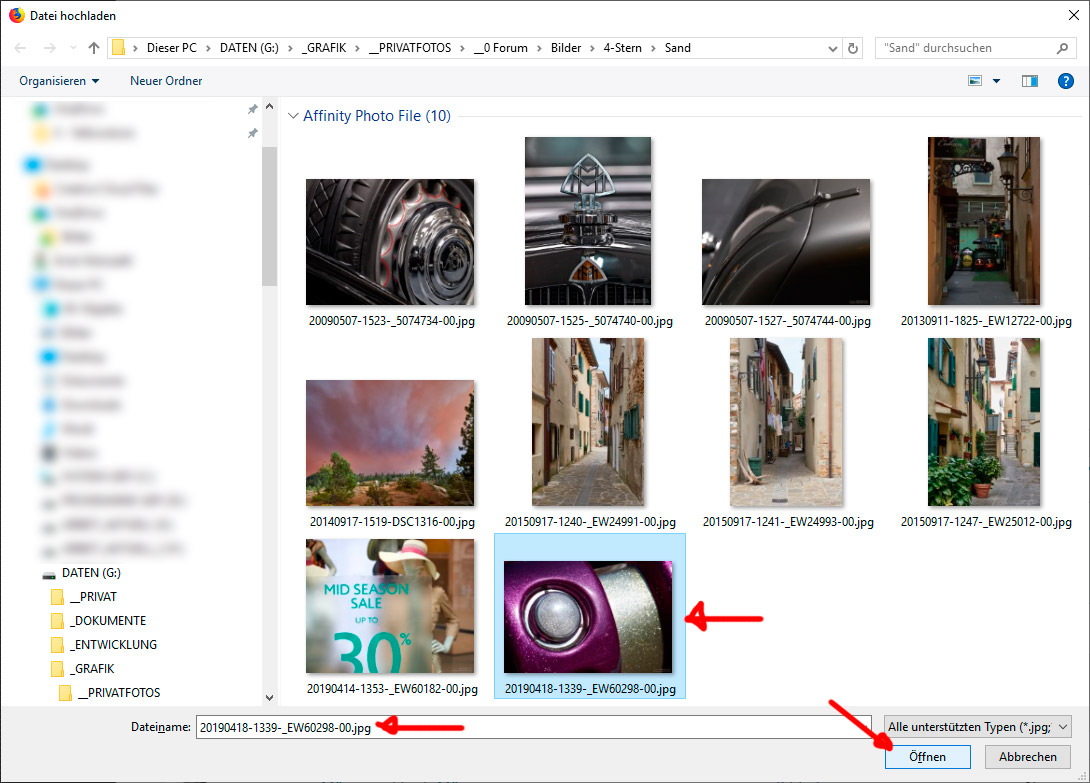Viewport: 1090px width, 783px height.
Task: Click file name 20190418-1339-_EW60298-00.jpg
Action: pyautogui.click(x=590, y=688)
